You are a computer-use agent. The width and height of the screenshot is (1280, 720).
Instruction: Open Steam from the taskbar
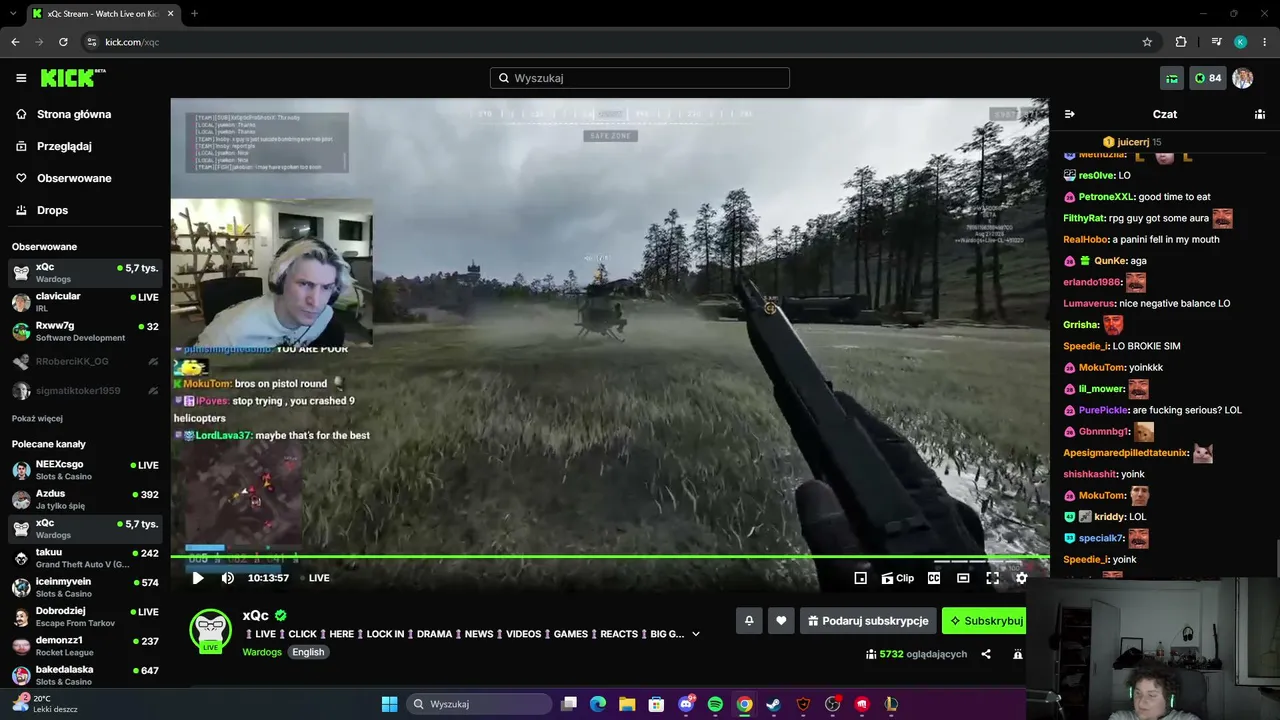774,704
